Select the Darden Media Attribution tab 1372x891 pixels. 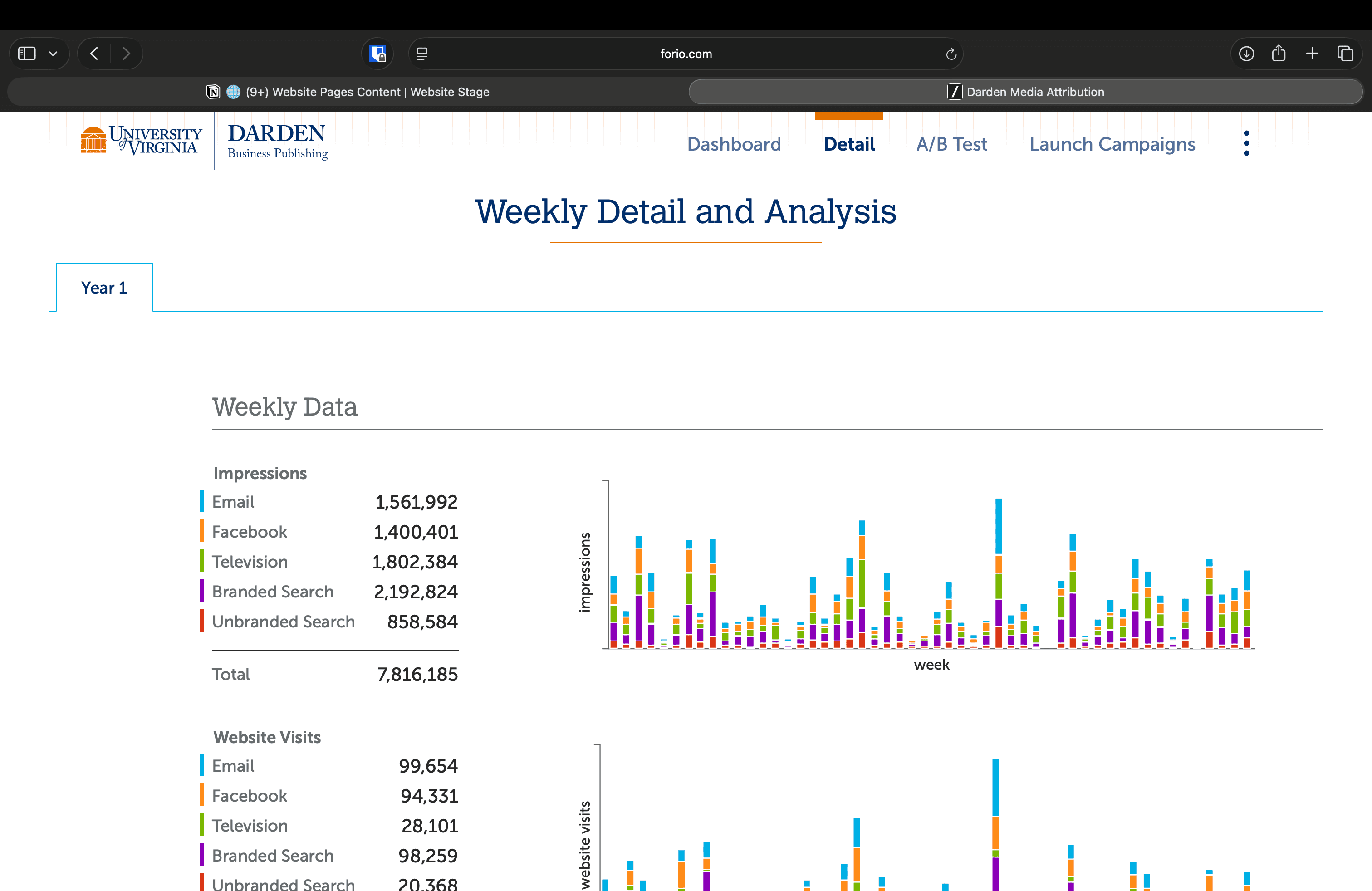1025,92
